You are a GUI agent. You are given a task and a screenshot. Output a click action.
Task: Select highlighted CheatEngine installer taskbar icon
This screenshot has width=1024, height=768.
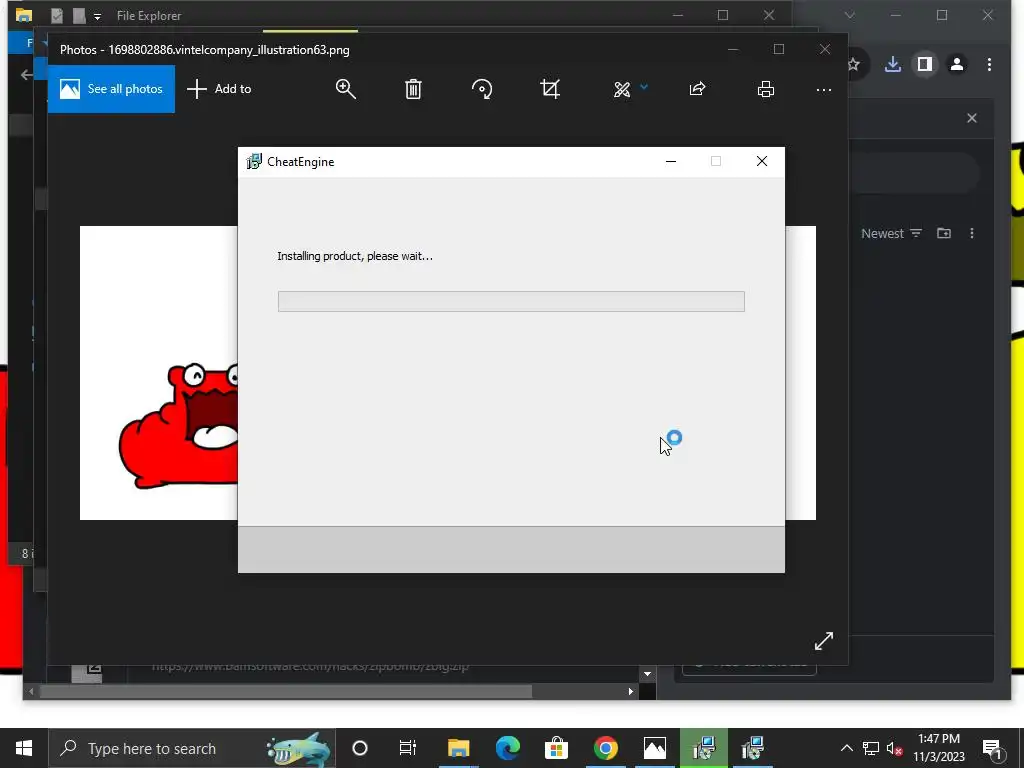pos(703,748)
